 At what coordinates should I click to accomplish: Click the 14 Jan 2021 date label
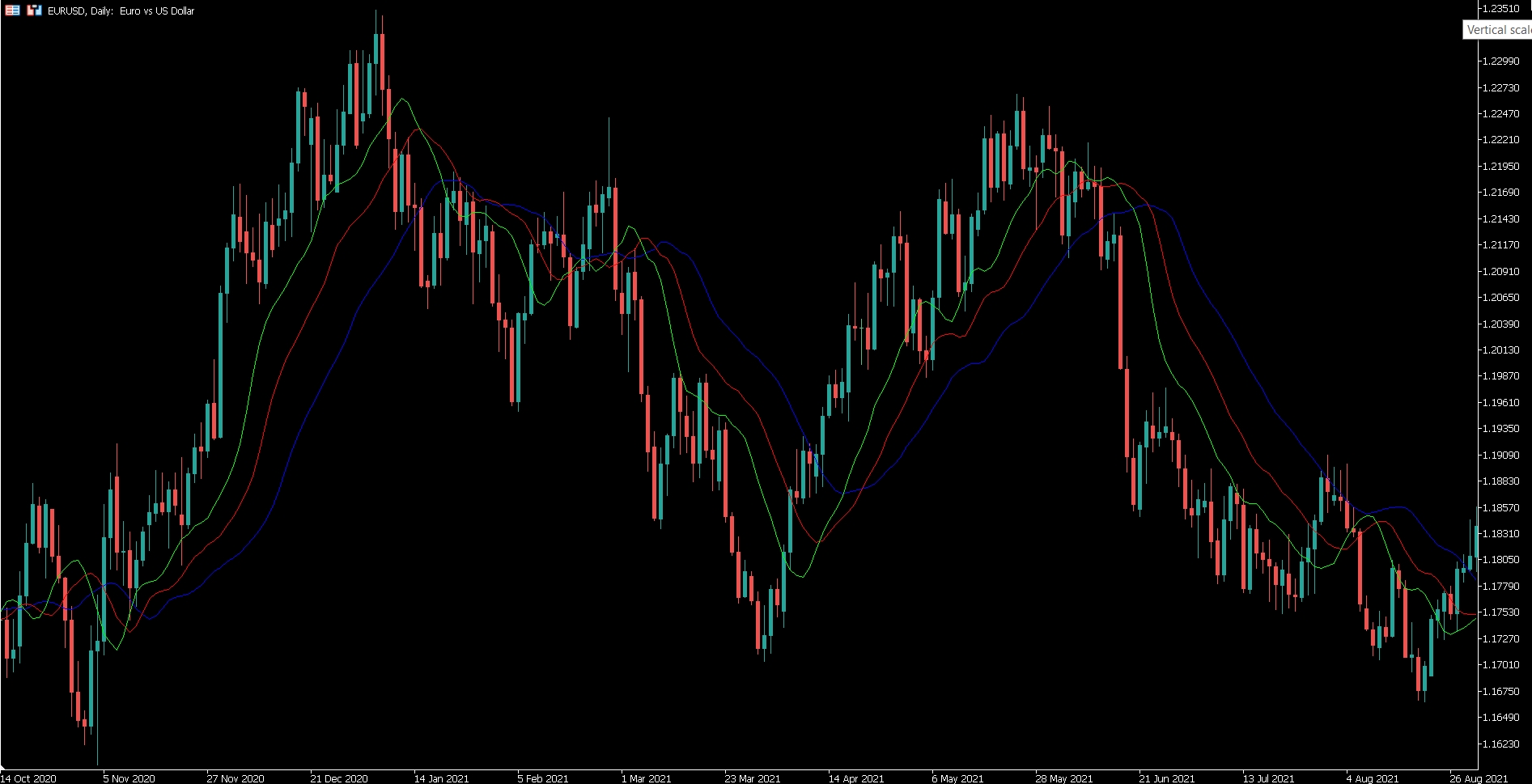(442, 778)
